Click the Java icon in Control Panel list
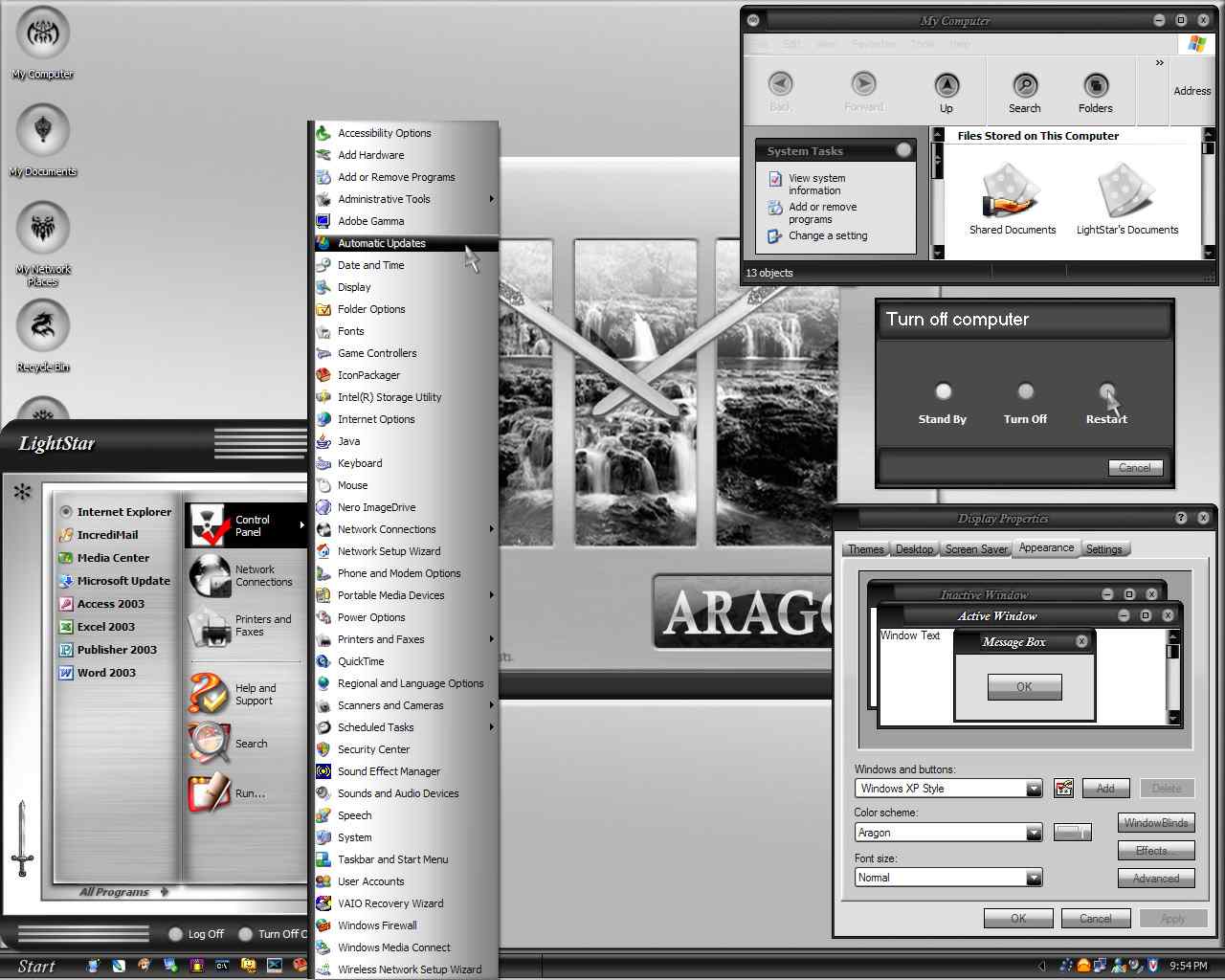The image size is (1225, 980). tap(323, 441)
